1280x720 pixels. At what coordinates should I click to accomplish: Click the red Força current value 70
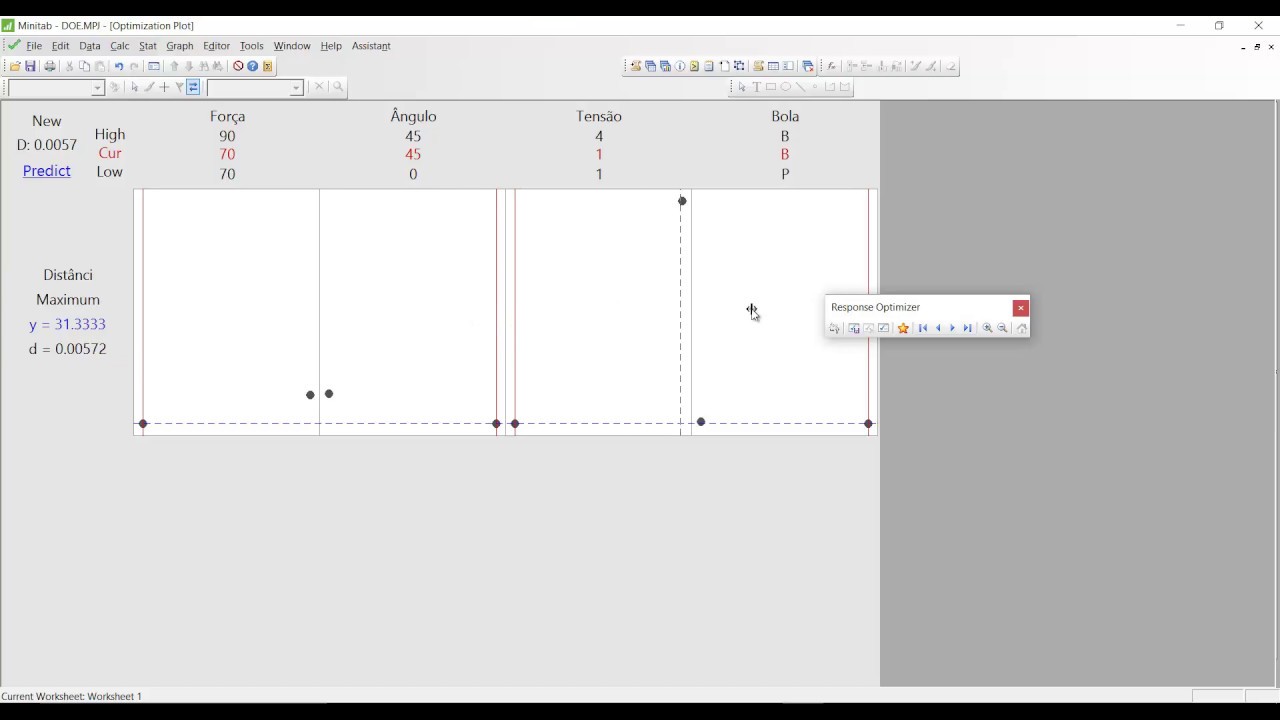[227, 155]
